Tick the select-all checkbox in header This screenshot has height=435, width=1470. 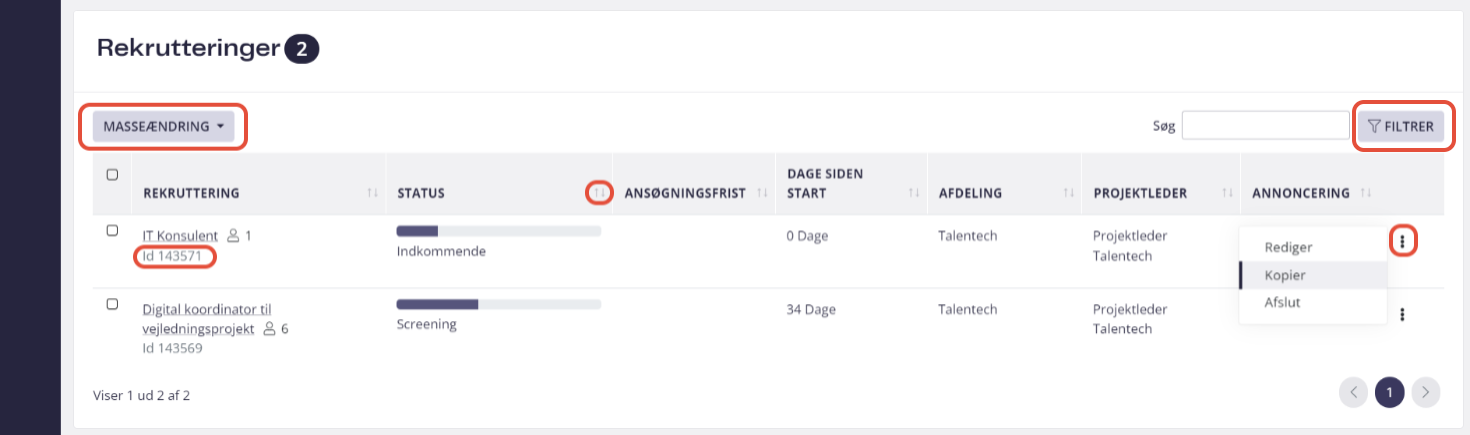pos(112,174)
